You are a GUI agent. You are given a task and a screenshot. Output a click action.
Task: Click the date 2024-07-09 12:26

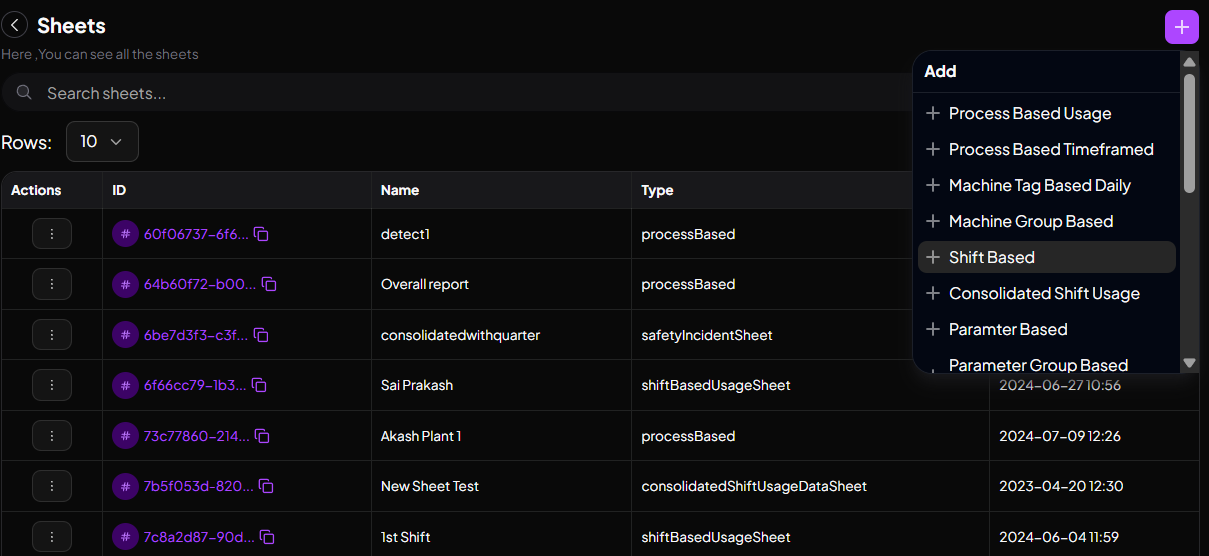[1061, 436]
